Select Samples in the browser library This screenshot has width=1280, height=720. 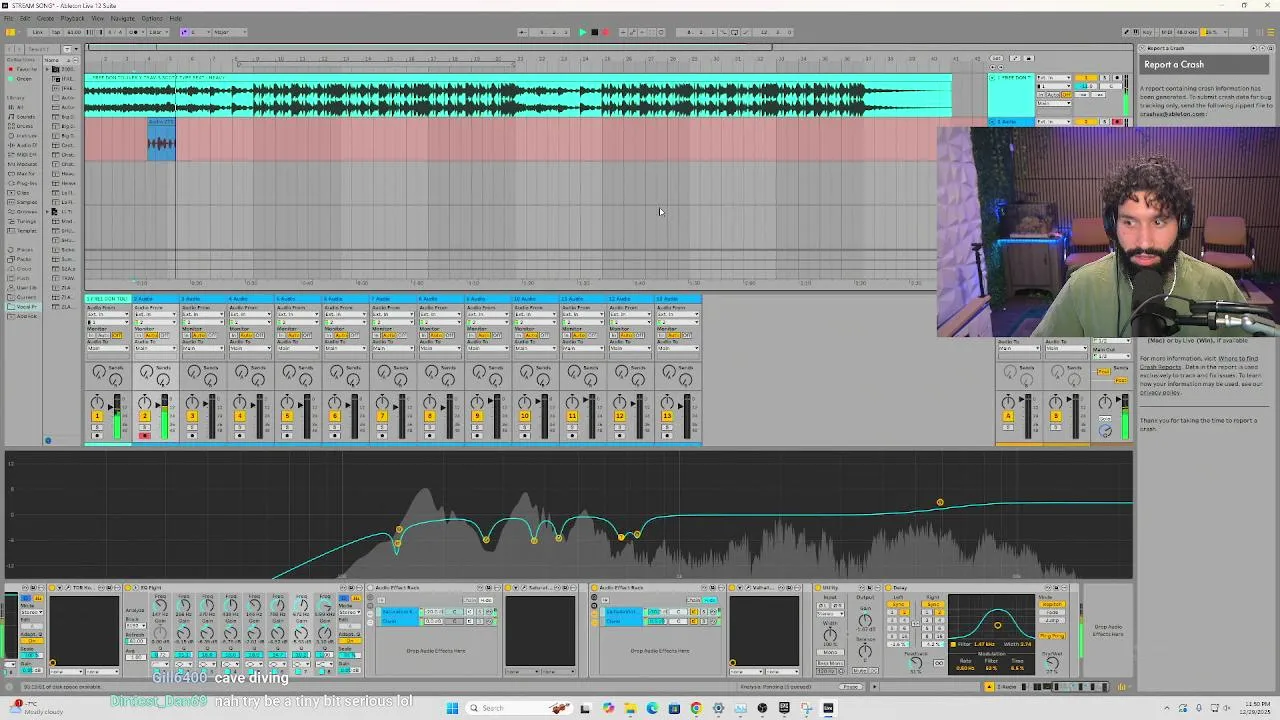(24, 202)
